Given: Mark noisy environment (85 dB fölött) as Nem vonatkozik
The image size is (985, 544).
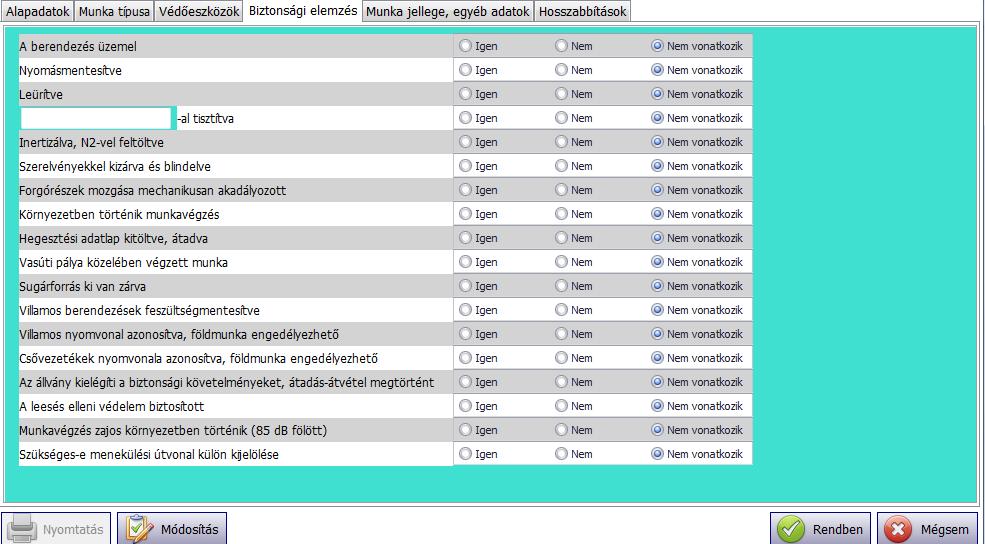Looking at the screenshot, I should click(697, 430).
